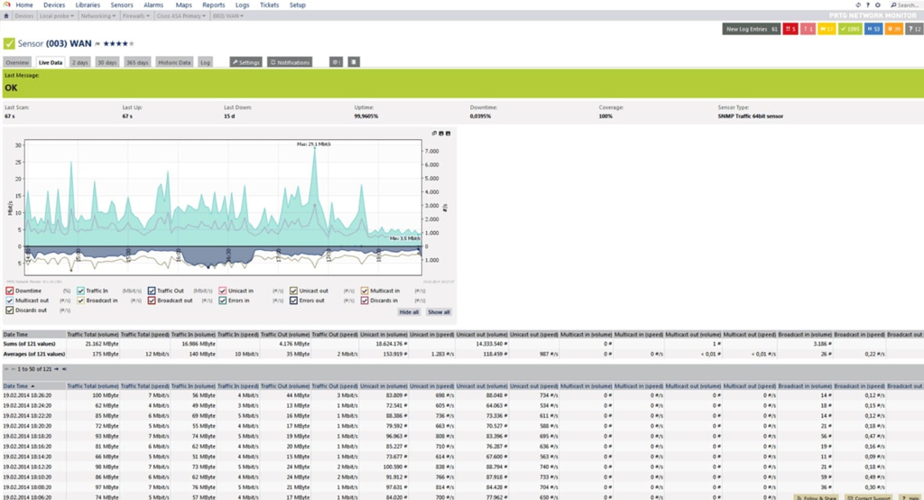Click the yellow warning-sensors status badge

click(827, 29)
